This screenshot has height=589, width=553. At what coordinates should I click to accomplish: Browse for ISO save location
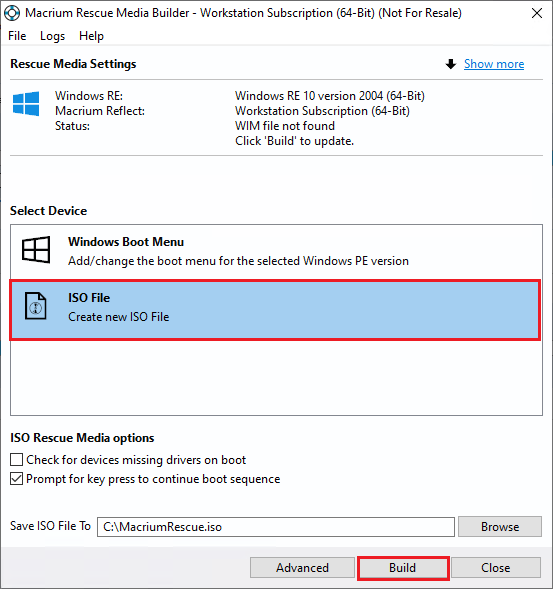point(500,527)
